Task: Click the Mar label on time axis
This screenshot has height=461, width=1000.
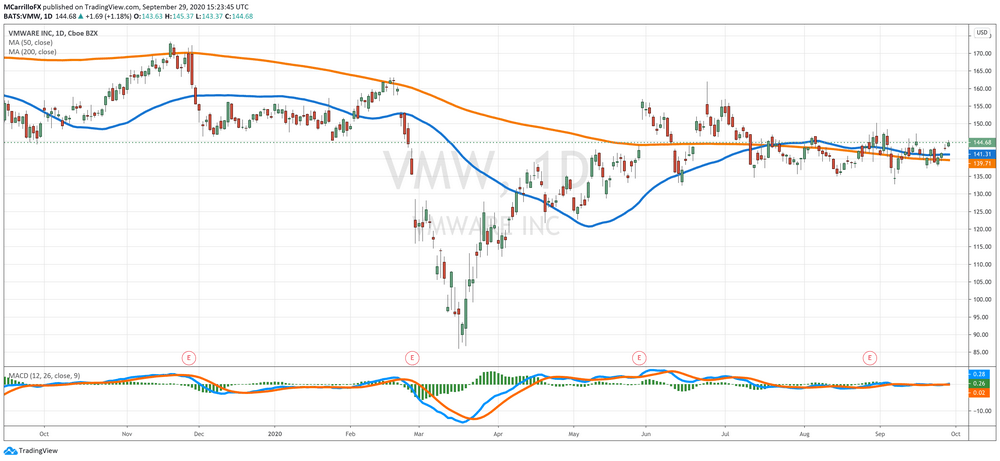Action: pos(418,434)
